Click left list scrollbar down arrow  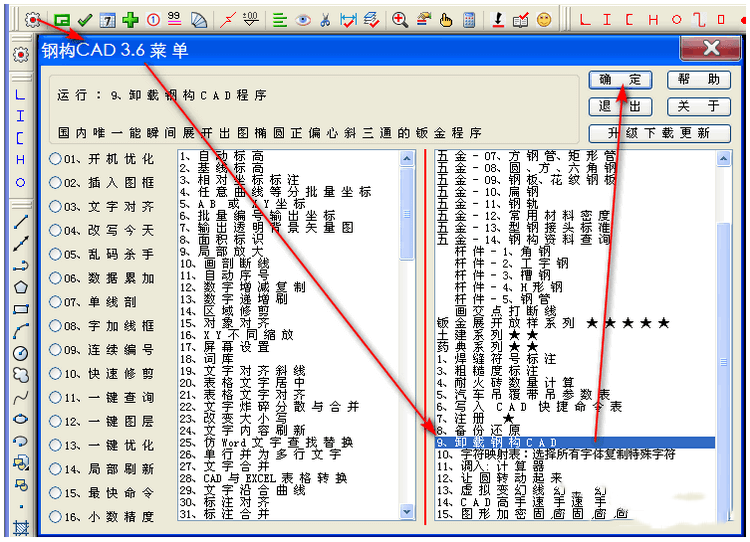pyautogui.click(x=407, y=512)
